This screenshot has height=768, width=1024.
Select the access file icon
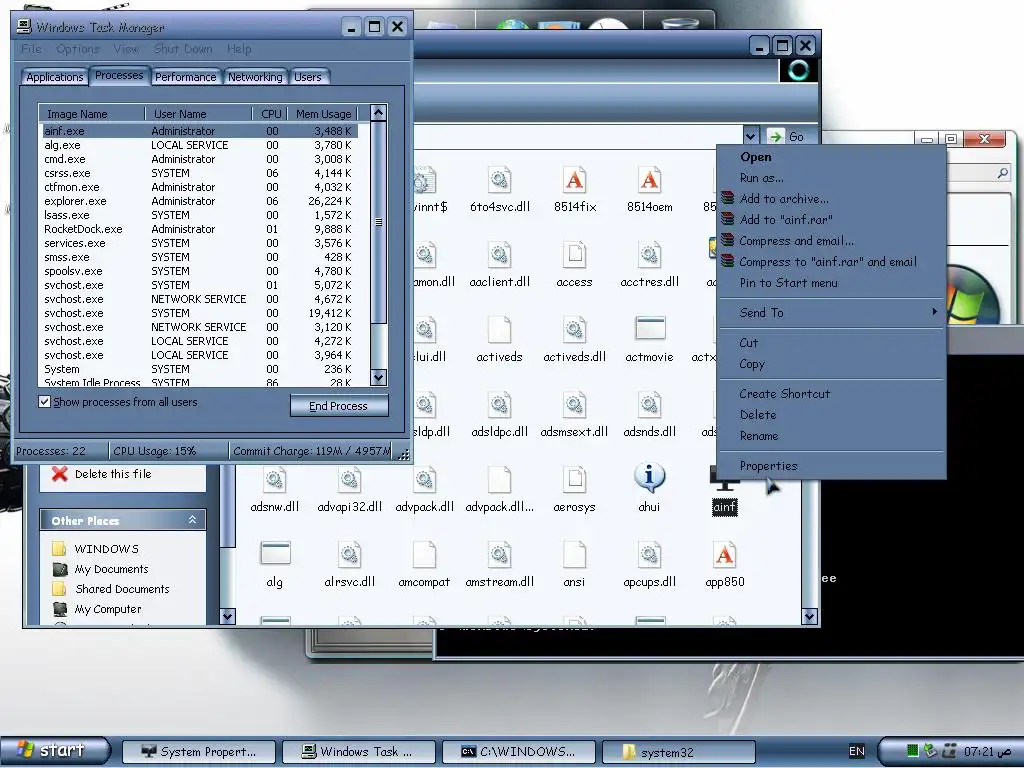coord(575,255)
